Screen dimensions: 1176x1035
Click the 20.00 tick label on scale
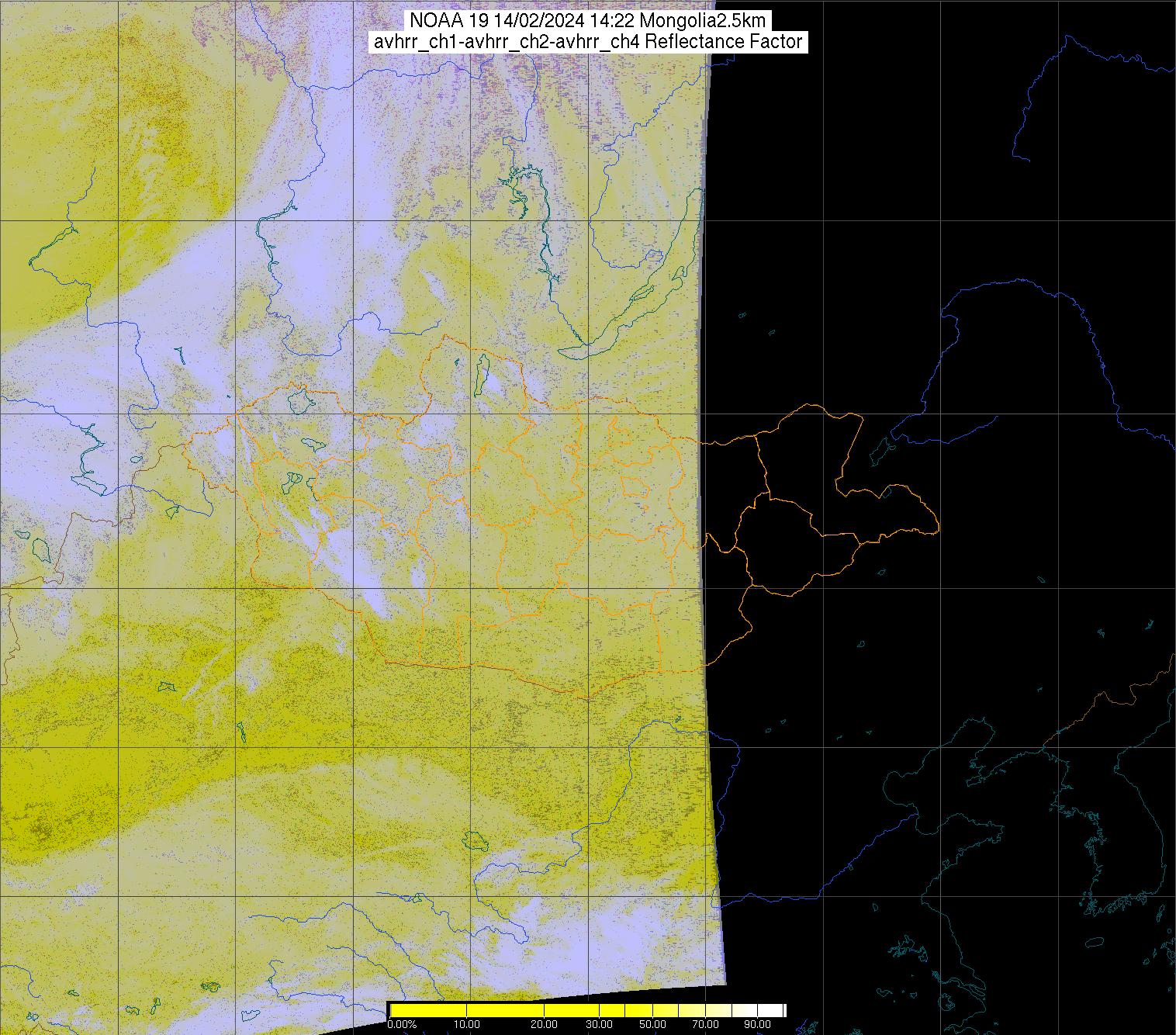[545, 1025]
